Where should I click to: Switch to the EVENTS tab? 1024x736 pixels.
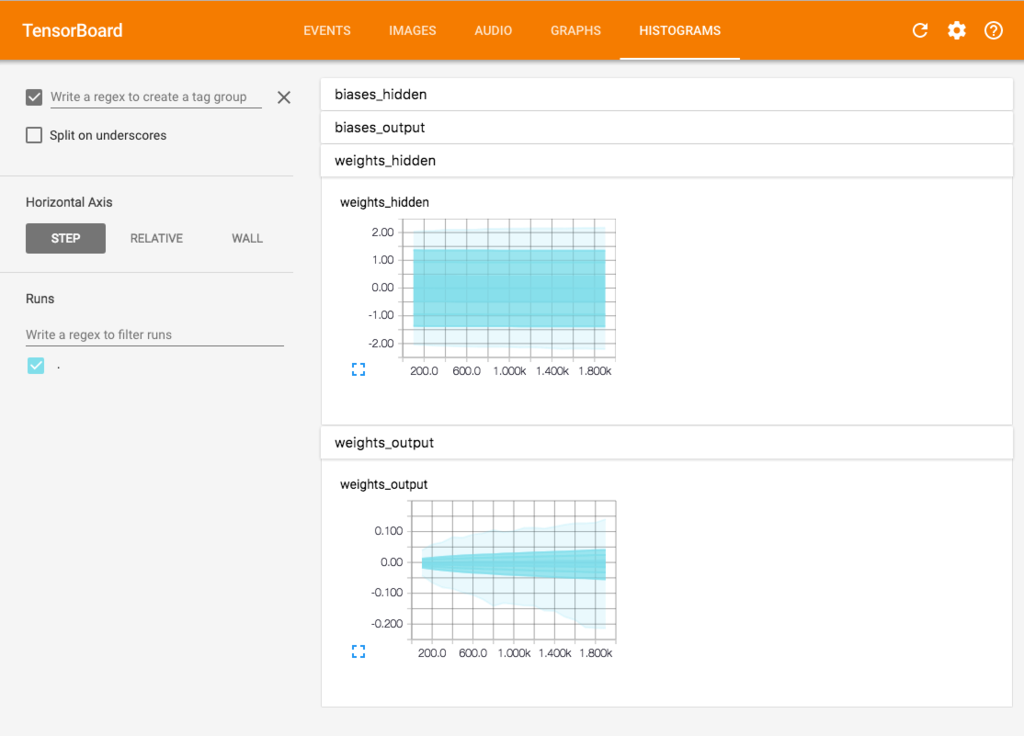pyautogui.click(x=327, y=31)
